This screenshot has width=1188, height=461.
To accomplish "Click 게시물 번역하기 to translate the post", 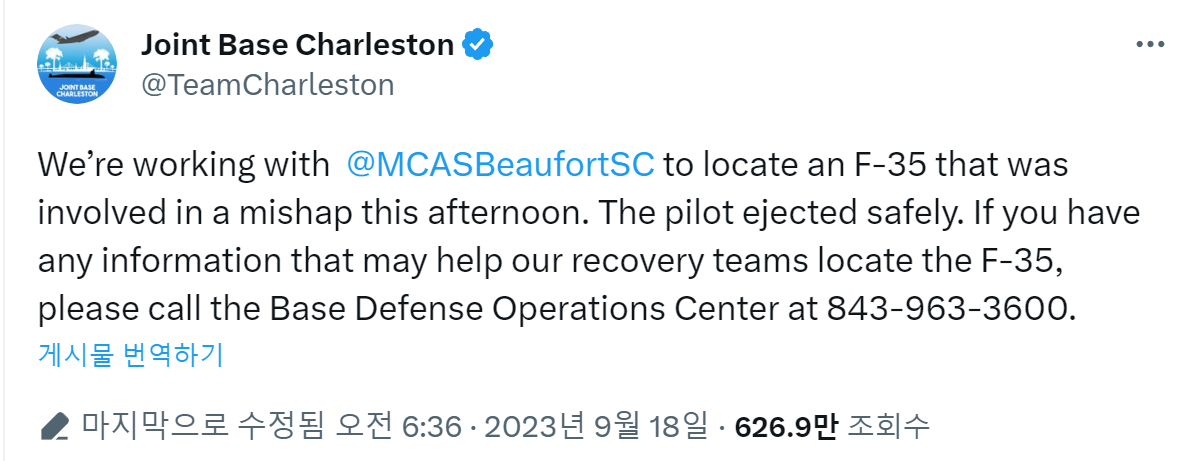I will tap(130, 354).
